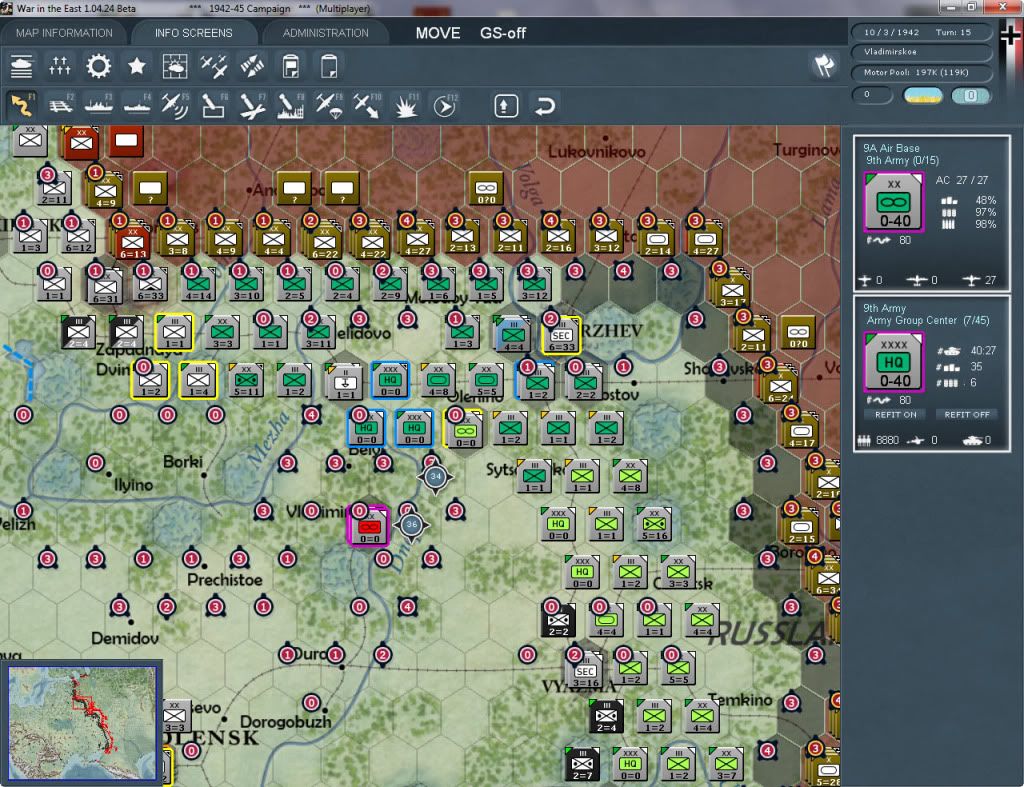Click the three-aircraft air doctrine icon
Viewport: 1024px width, 787px height.
coord(214,66)
